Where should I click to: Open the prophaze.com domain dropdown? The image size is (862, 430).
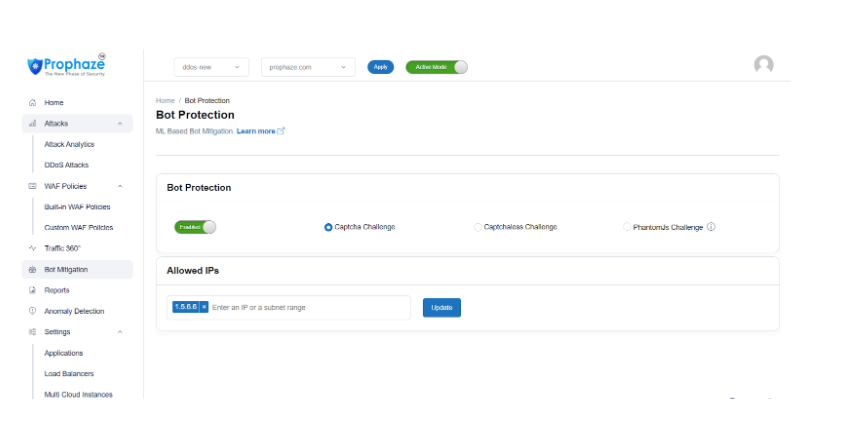pyautogui.click(x=308, y=67)
